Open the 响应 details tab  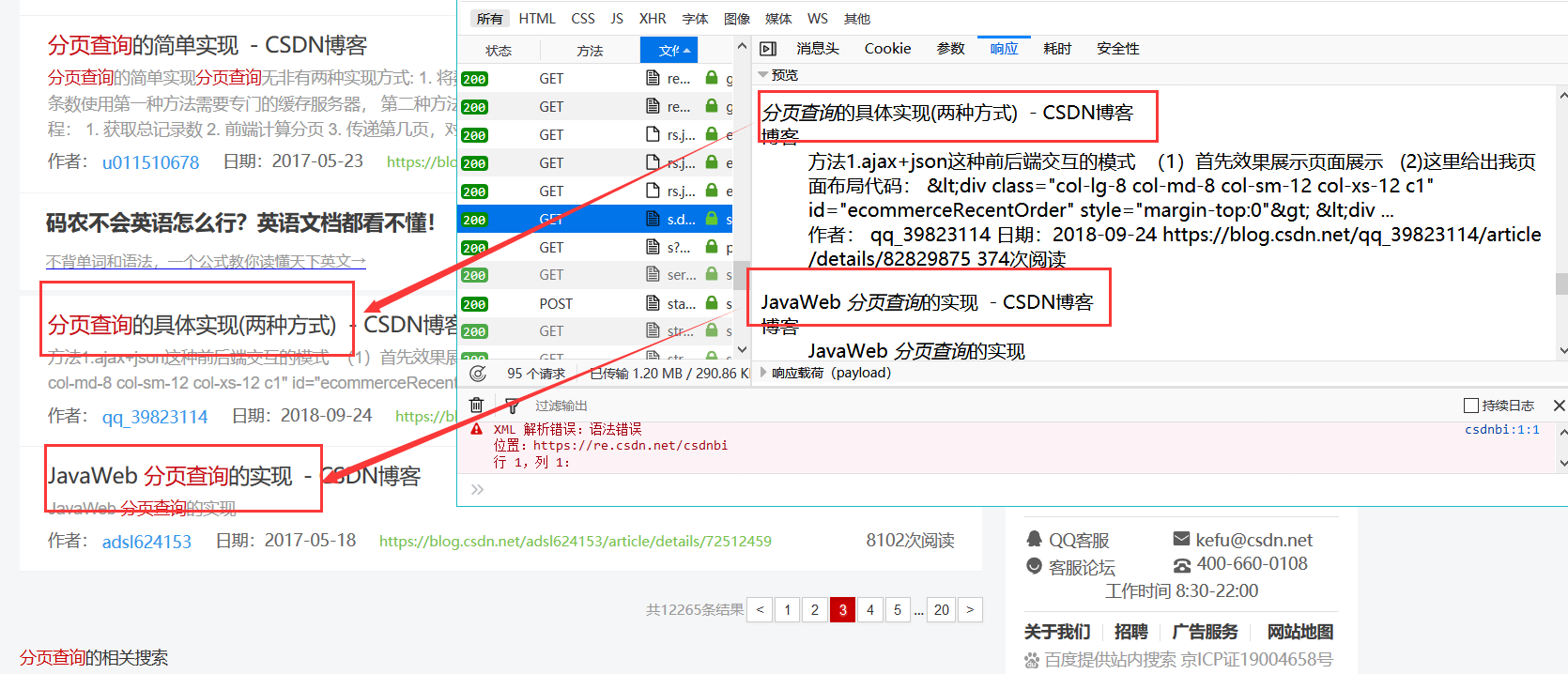click(x=1004, y=49)
